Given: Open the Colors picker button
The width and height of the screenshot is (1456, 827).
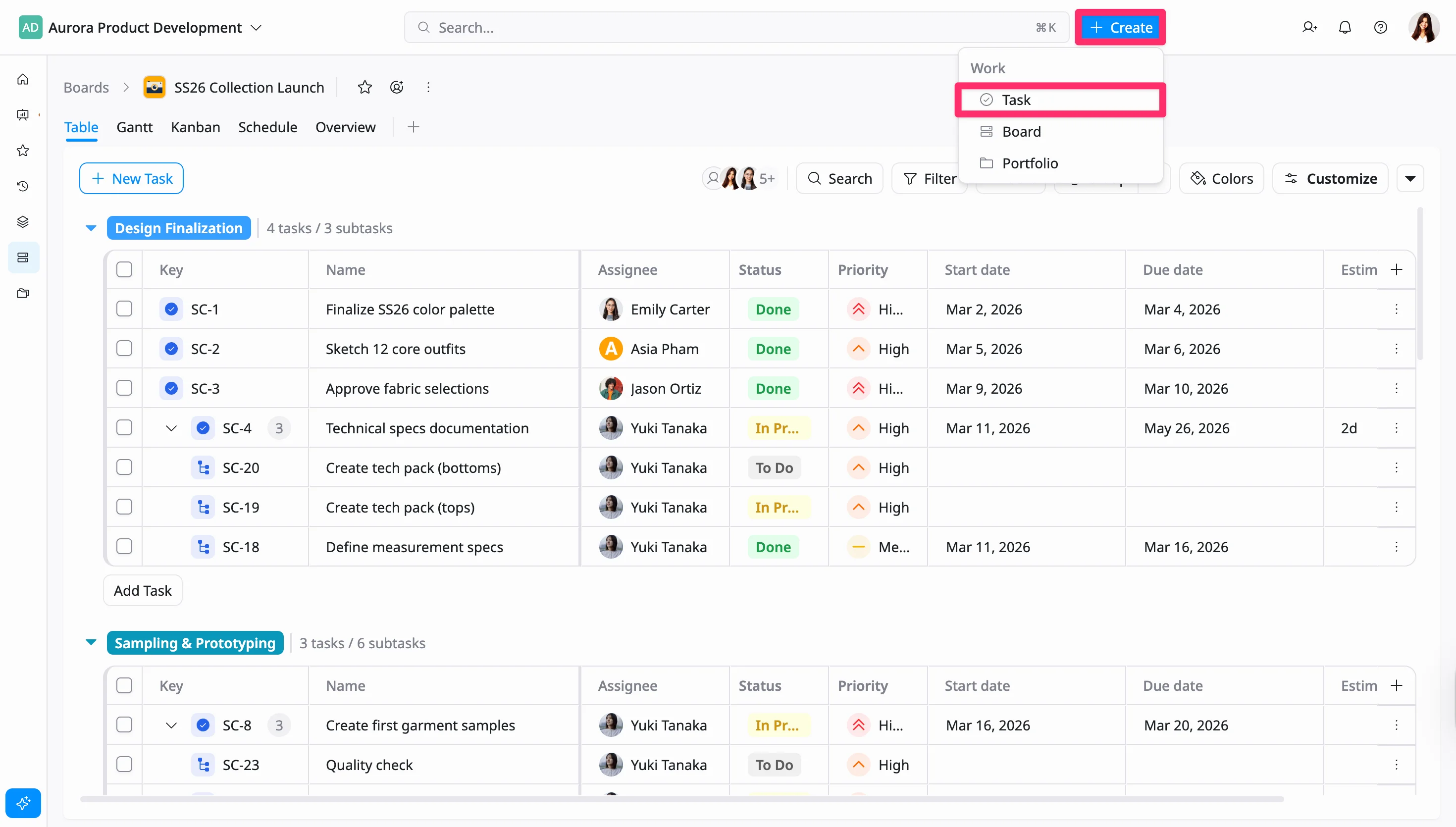Looking at the screenshot, I should point(1221,178).
